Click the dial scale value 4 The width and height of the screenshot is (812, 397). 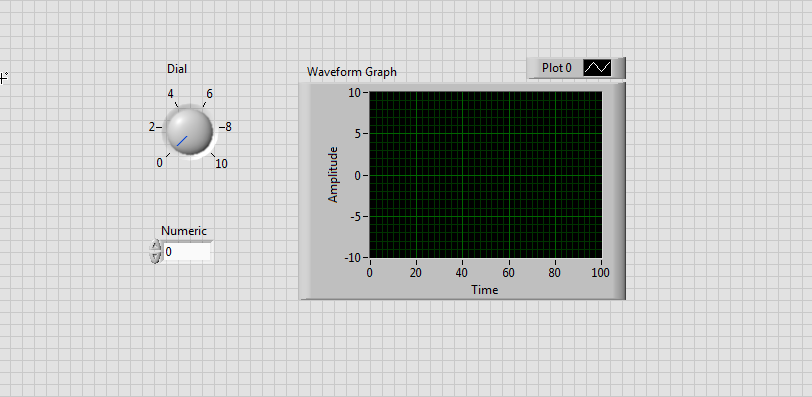coord(170,94)
